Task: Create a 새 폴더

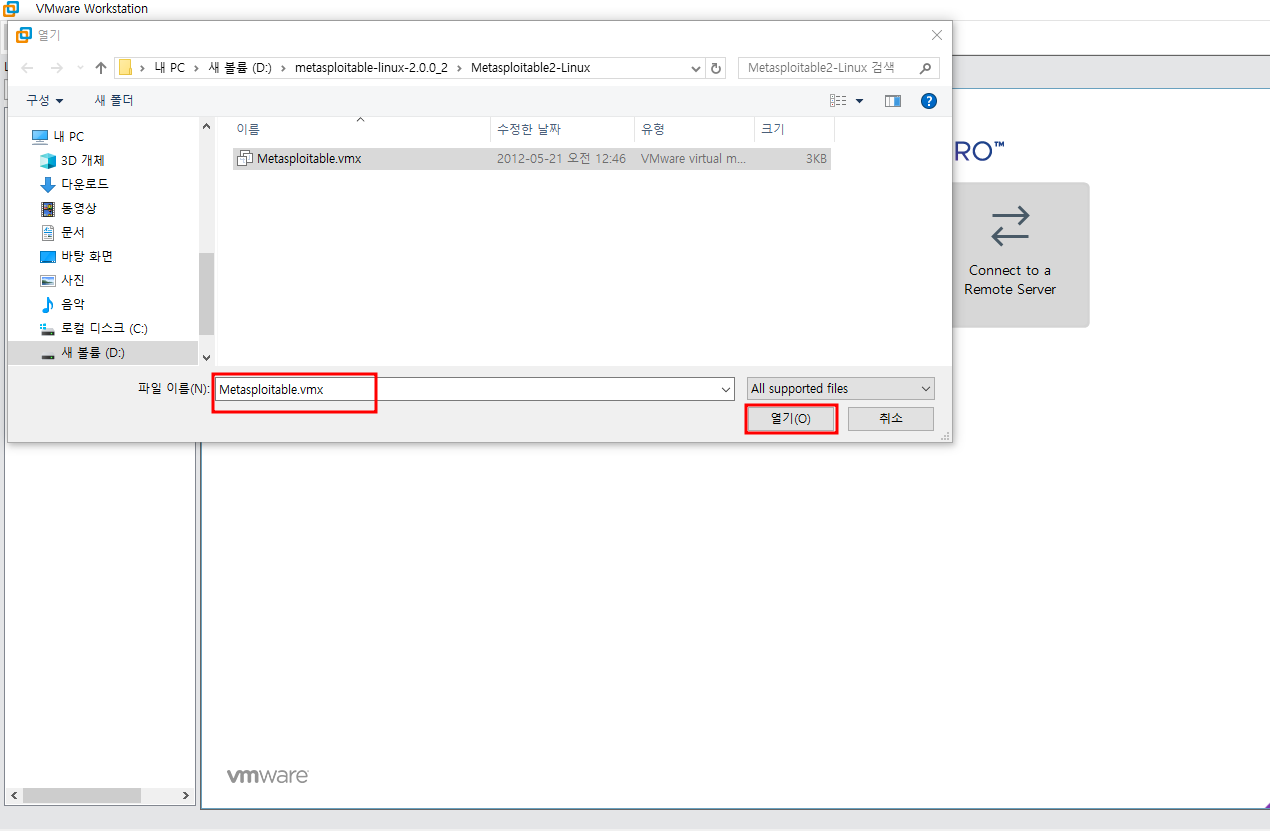Action: point(114,101)
